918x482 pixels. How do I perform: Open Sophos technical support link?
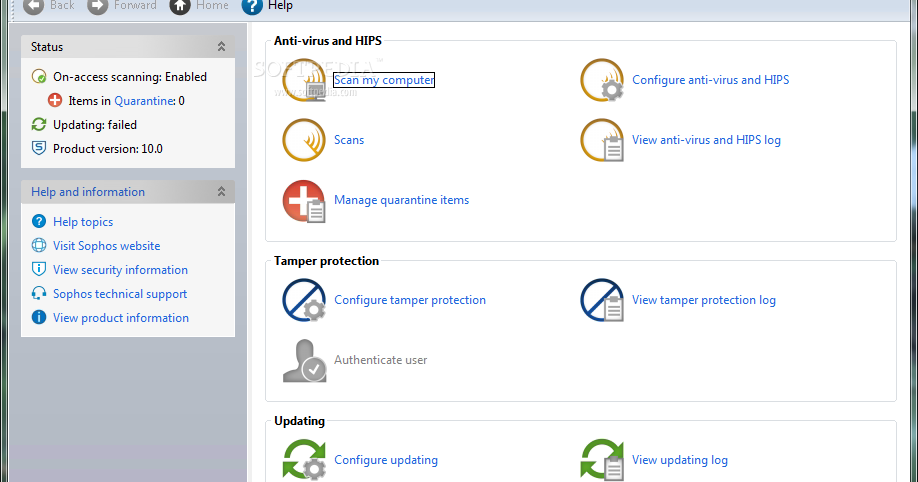120,294
